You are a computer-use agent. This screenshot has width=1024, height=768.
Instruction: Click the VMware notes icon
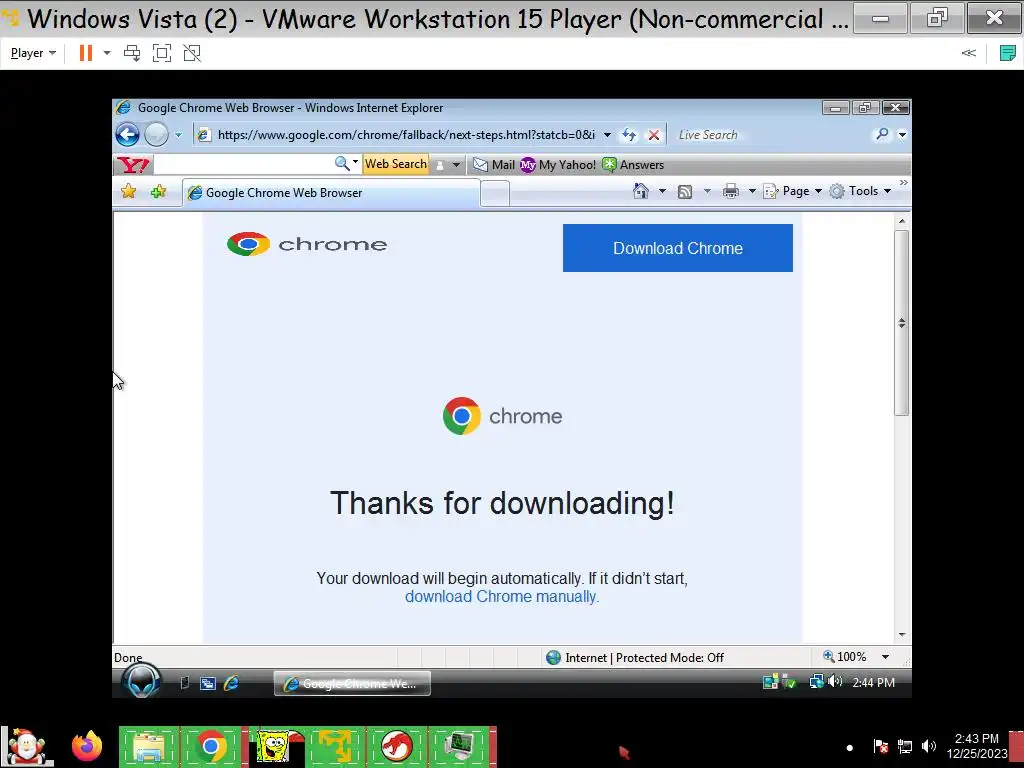tap(1008, 53)
